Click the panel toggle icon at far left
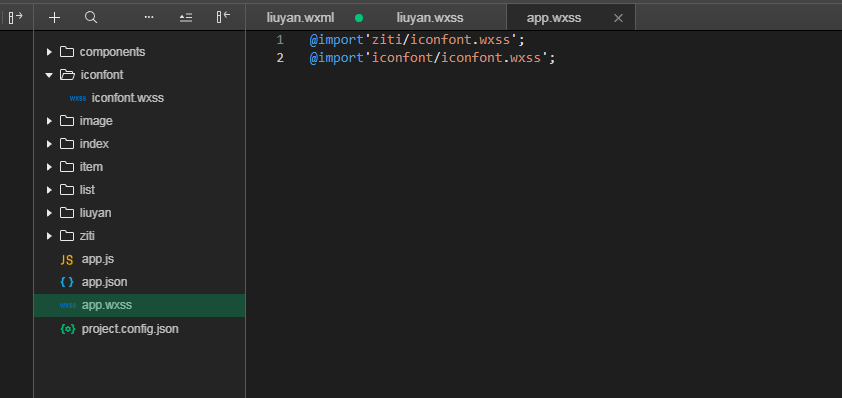 pos(16,18)
